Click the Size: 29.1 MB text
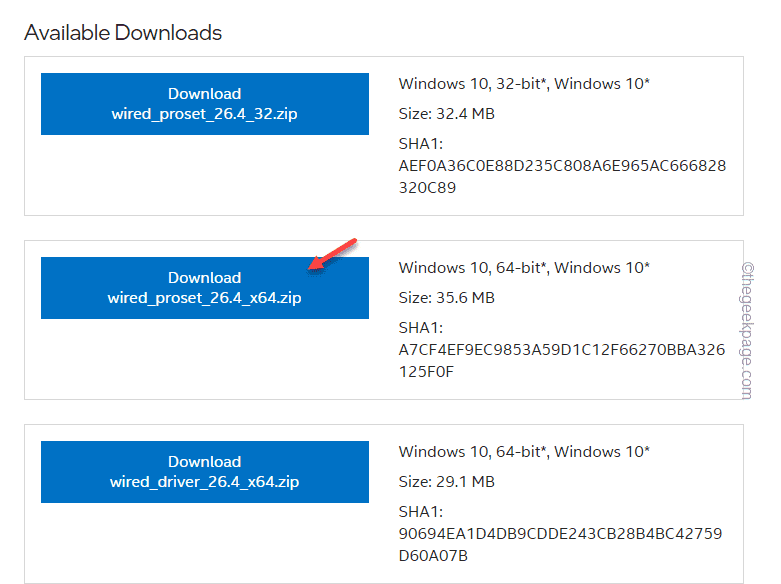 pos(445,482)
